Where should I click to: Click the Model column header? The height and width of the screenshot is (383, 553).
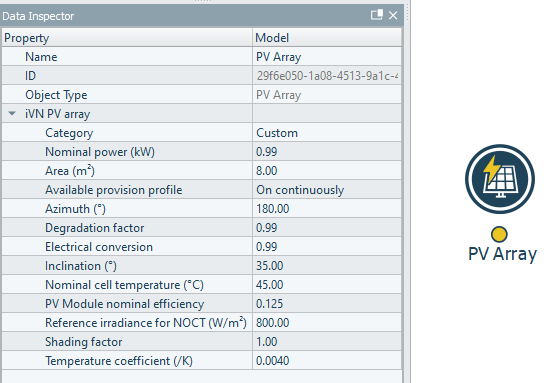(x=327, y=38)
